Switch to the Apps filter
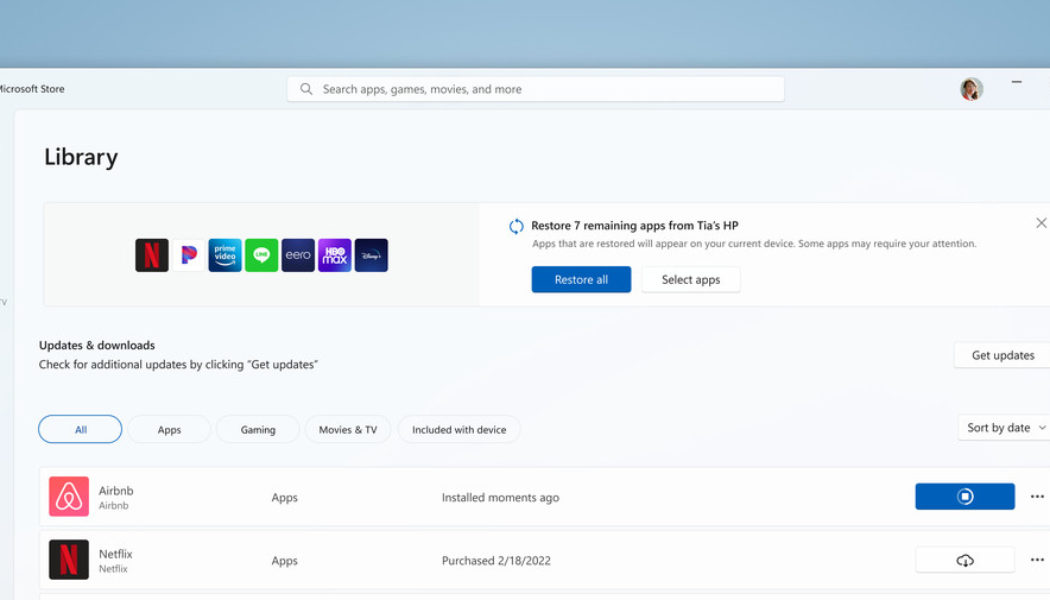1050x600 pixels. (168, 428)
